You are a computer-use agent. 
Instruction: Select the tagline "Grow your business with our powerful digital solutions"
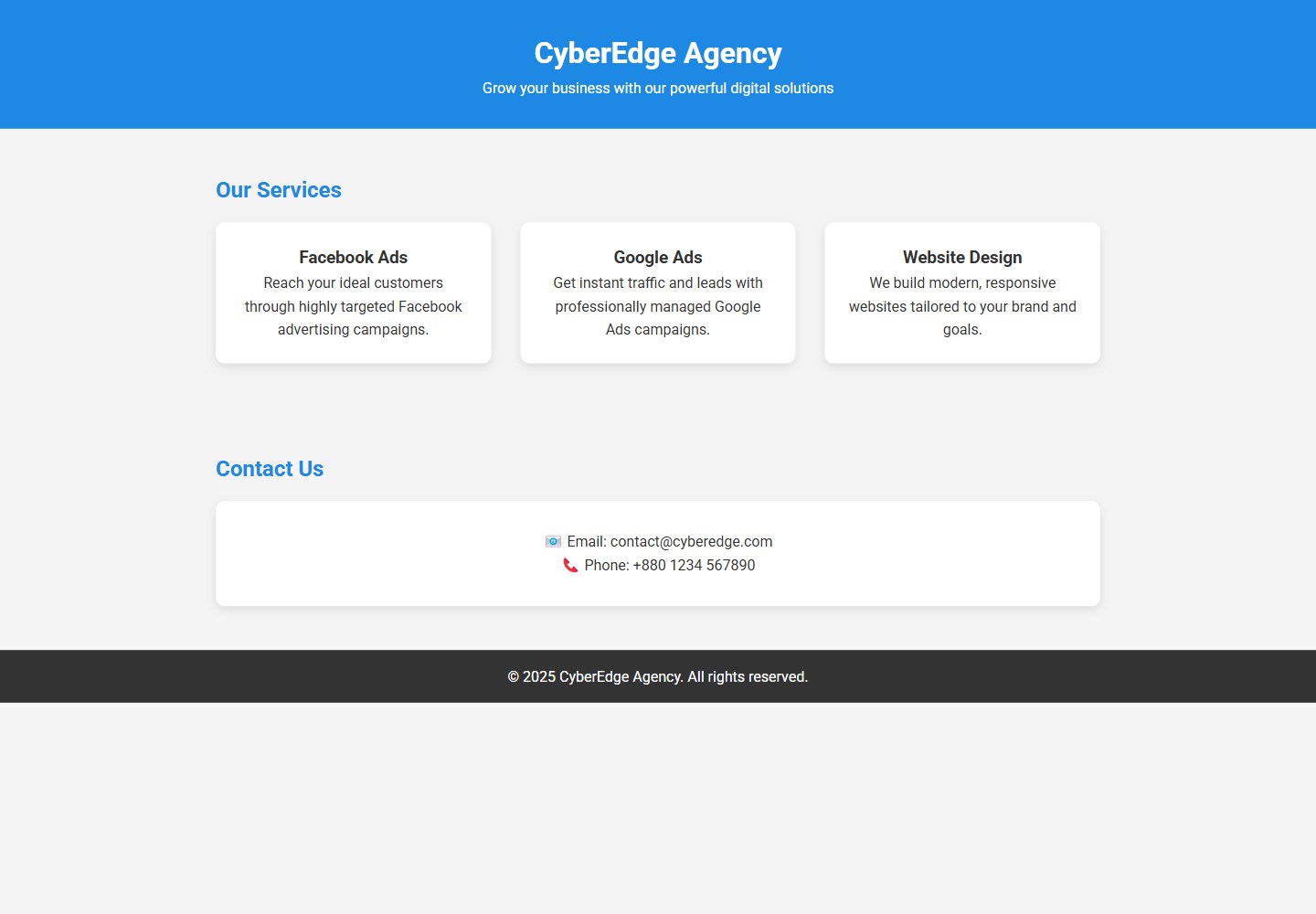tap(658, 89)
